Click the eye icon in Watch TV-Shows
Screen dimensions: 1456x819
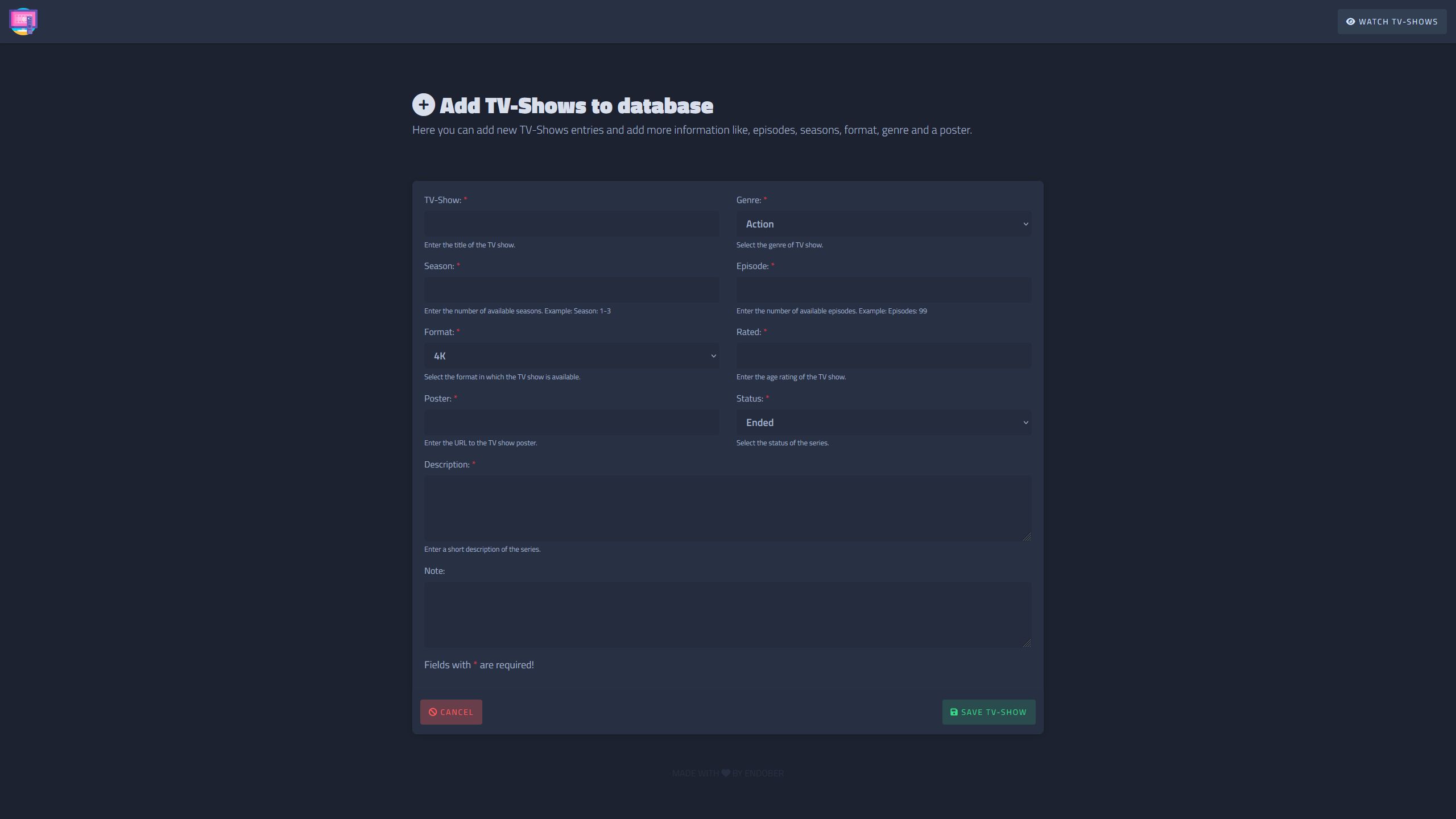1350,22
